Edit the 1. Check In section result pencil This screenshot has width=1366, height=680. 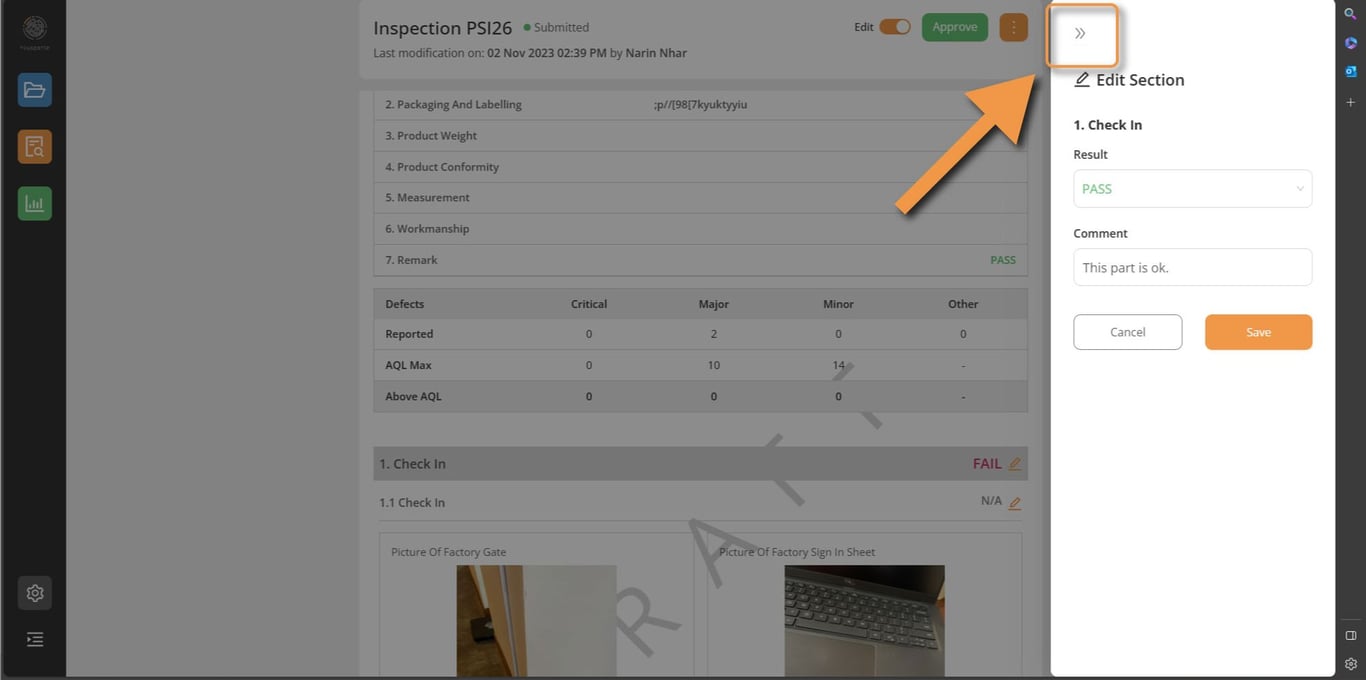pyautogui.click(x=1015, y=464)
